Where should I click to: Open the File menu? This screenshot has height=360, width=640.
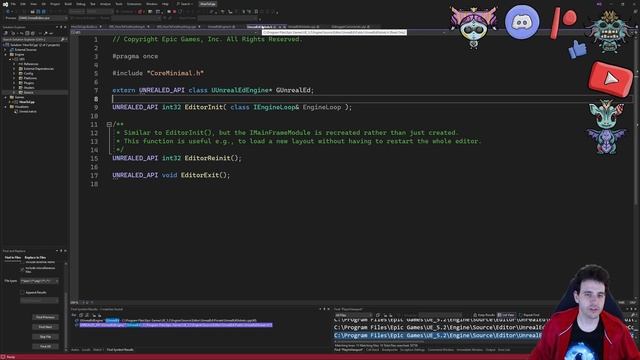coord(13,4)
